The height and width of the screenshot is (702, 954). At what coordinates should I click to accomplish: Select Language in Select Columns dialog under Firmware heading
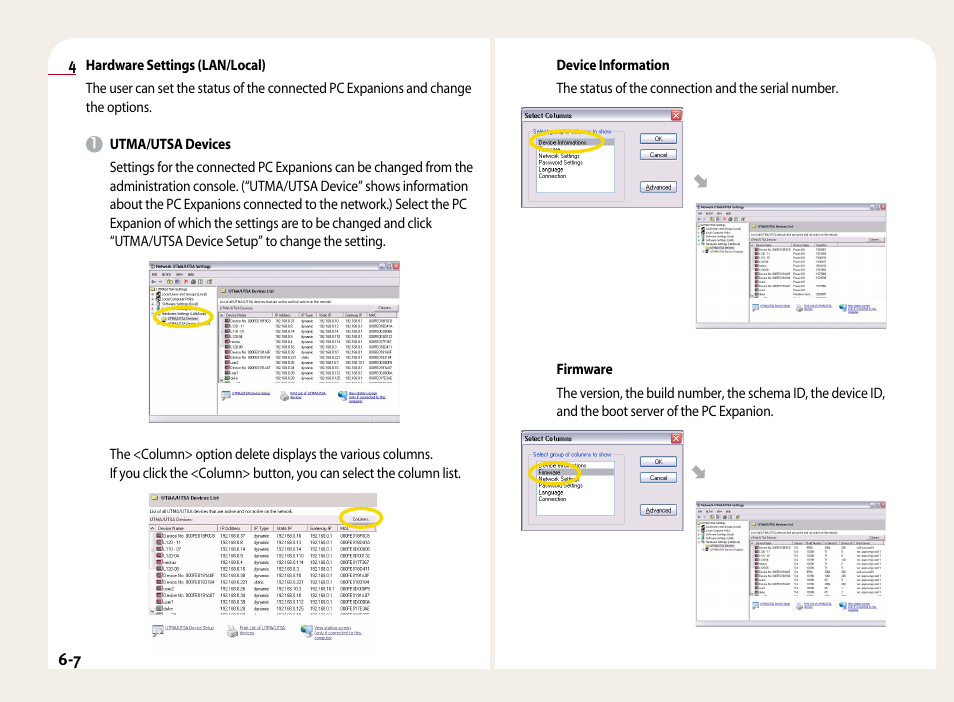(551, 492)
